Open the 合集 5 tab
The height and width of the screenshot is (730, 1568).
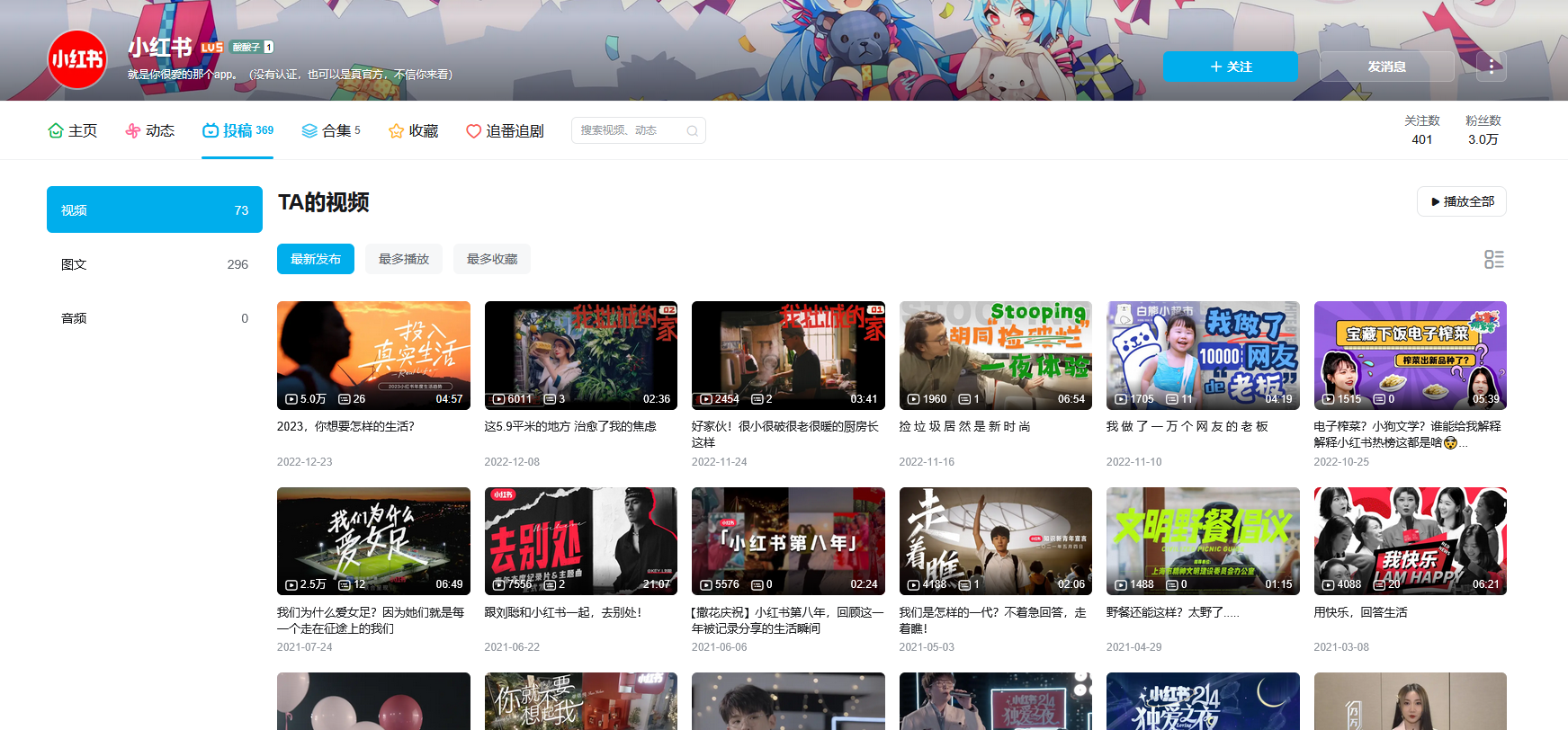tap(331, 131)
